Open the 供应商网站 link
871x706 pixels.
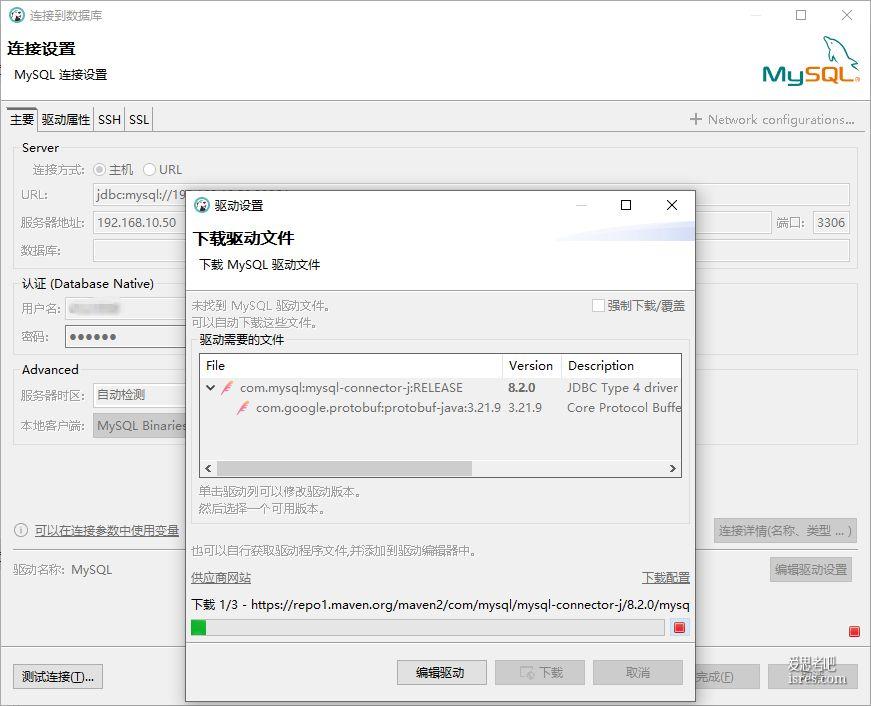(x=221, y=578)
